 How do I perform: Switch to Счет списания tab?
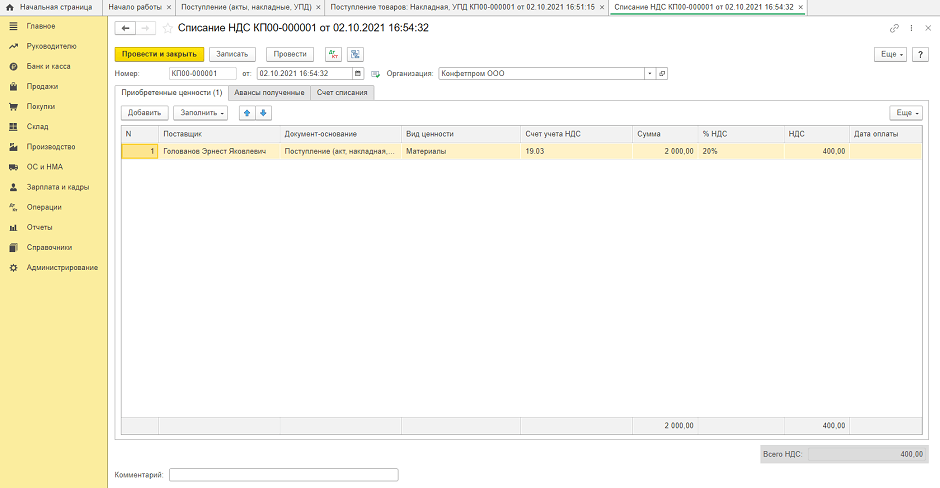point(343,92)
